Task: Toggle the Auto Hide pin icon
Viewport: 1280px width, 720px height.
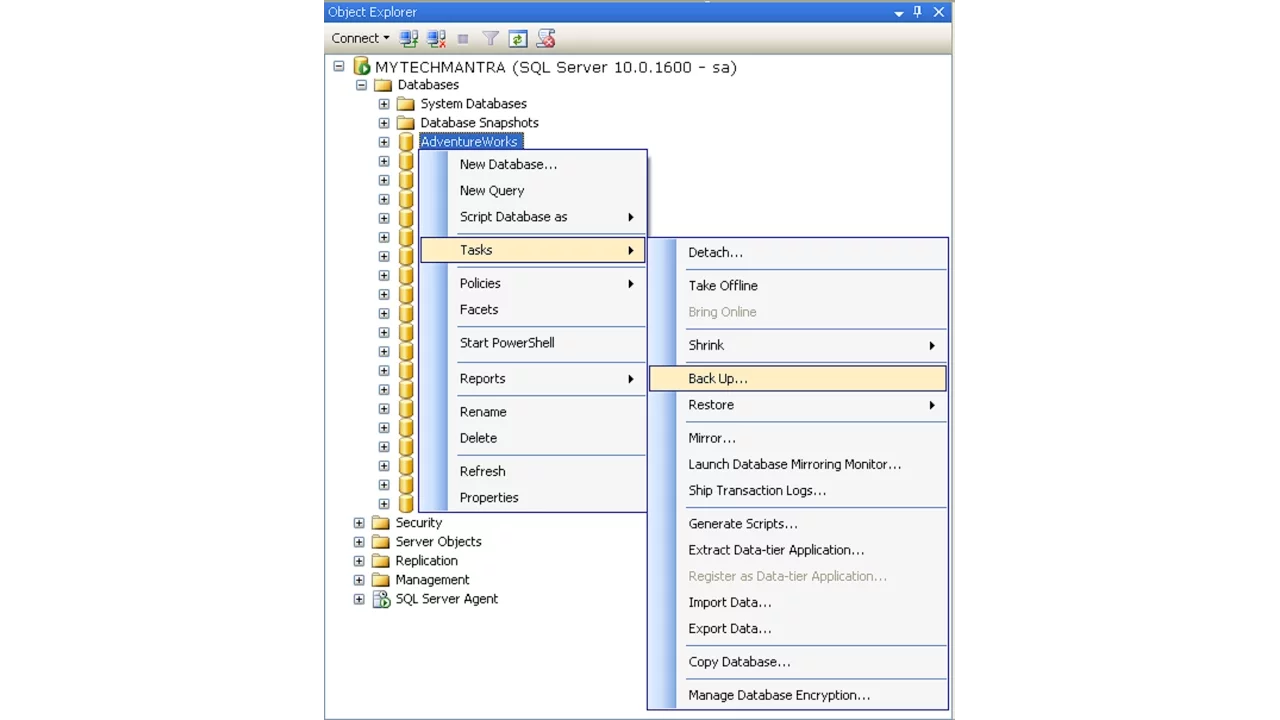Action: click(917, 12)
